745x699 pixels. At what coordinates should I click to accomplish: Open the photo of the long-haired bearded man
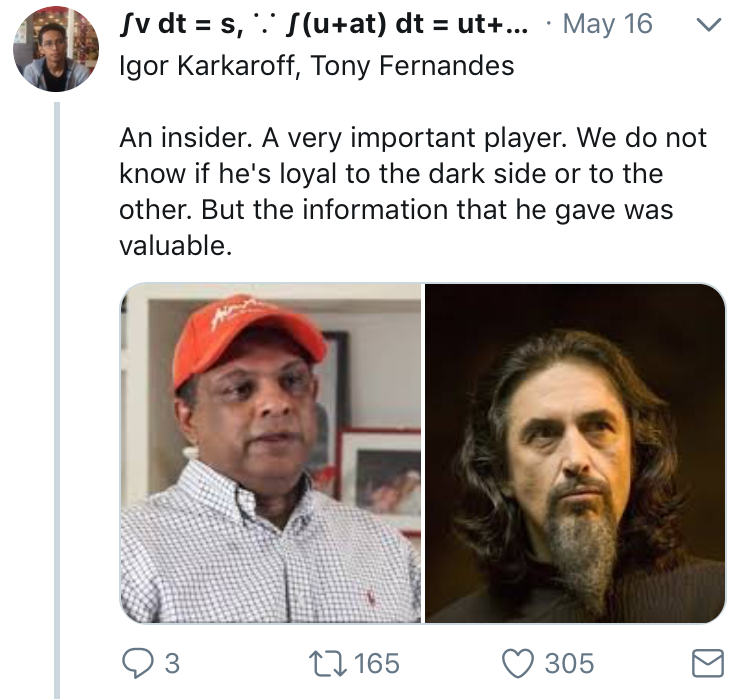click(x=575, y=453)
